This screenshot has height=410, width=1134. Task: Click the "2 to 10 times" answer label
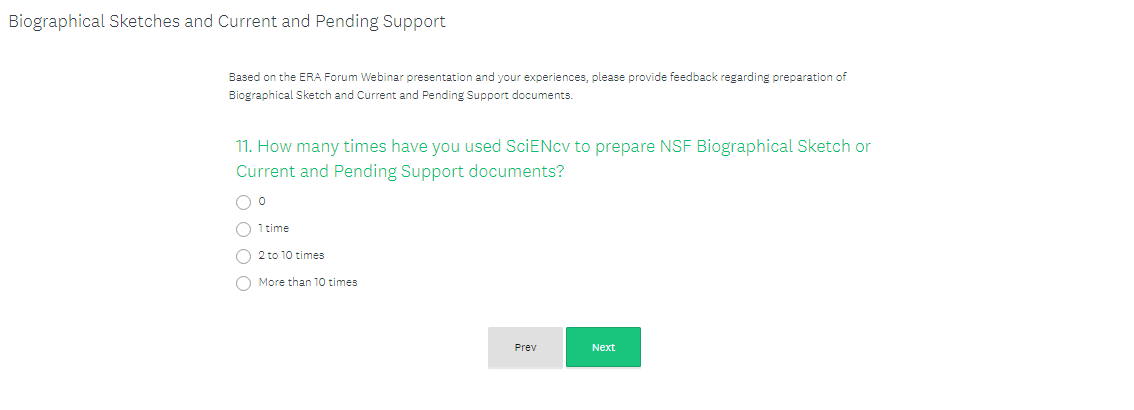tap(291, 256)
